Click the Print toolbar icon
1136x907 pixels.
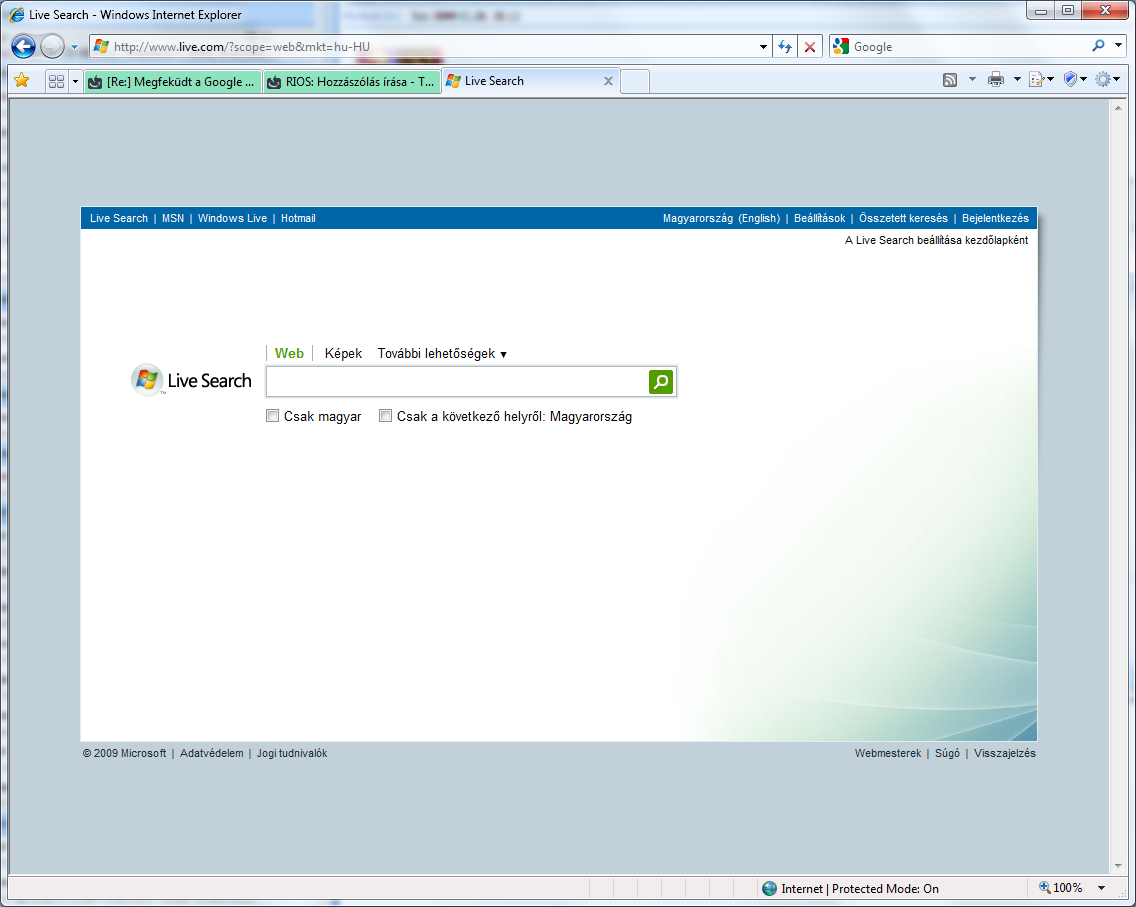pyautogui.click(x=996, y=80)
